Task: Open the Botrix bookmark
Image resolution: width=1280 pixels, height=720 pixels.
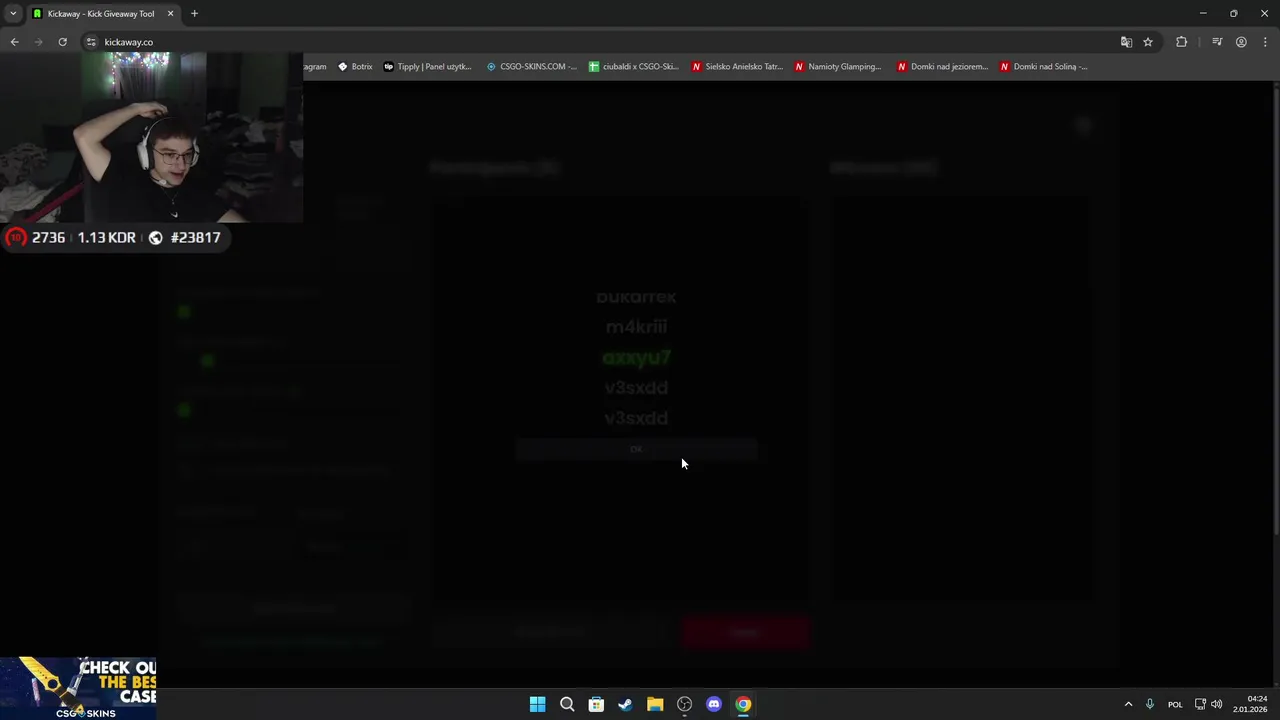Action: [x=355, y=67]
